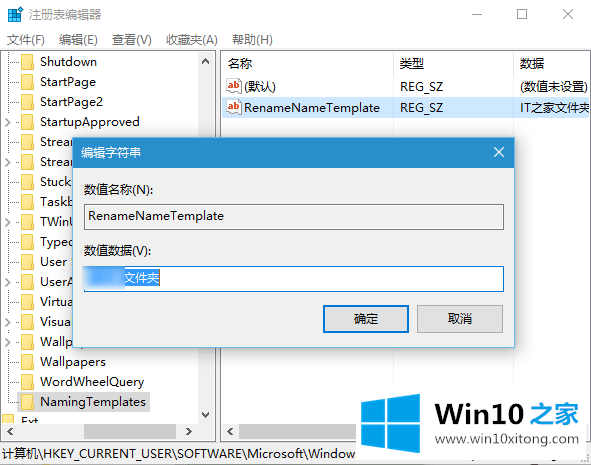Viewport: 591px width, 465px height.
Task: Select the Stuck folder icon
Action: point(28,182)
